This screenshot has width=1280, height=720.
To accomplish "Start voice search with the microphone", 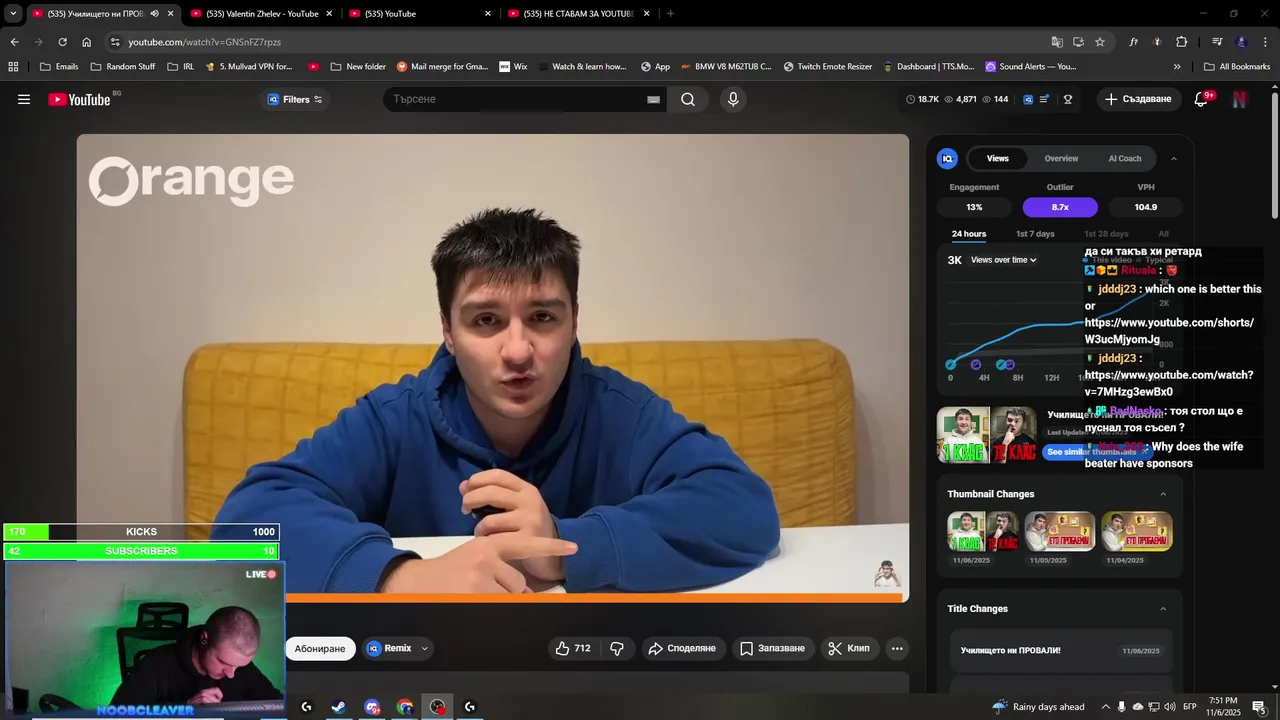I will point(733,99).
